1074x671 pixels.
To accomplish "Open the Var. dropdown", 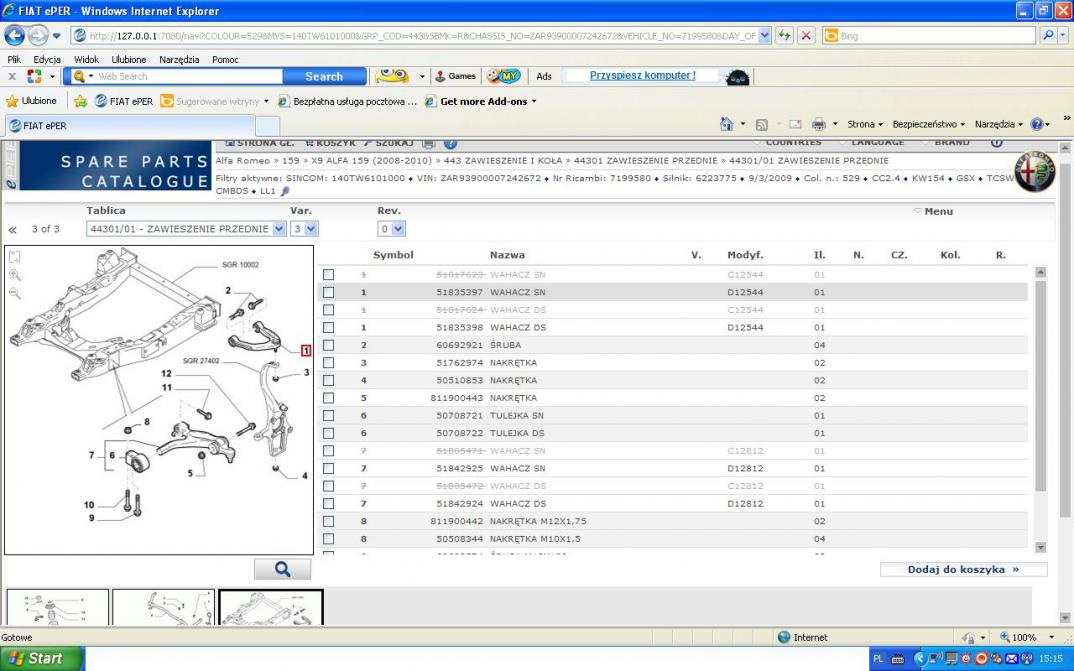I will coord(304,229).
